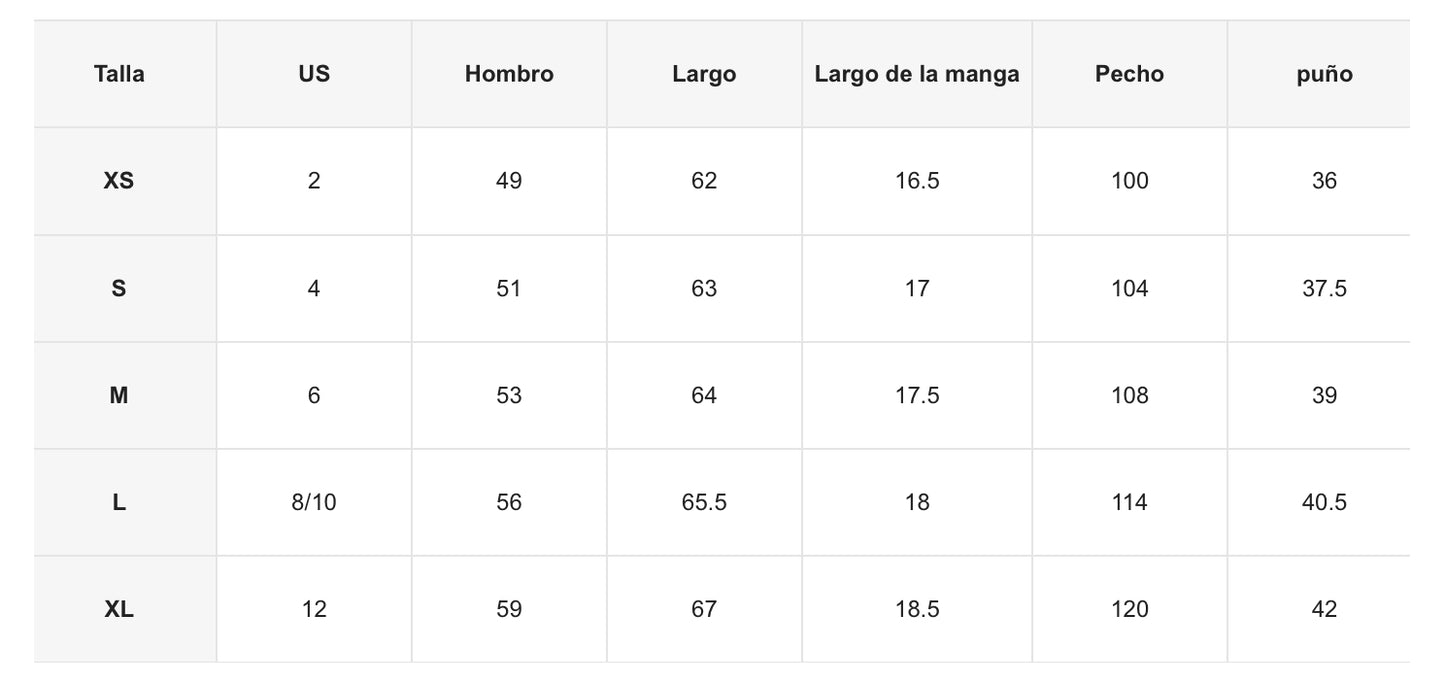Select the 37.5 cuff value cell
This screenshot has height=683, width=1445.
click(1324, 288)
